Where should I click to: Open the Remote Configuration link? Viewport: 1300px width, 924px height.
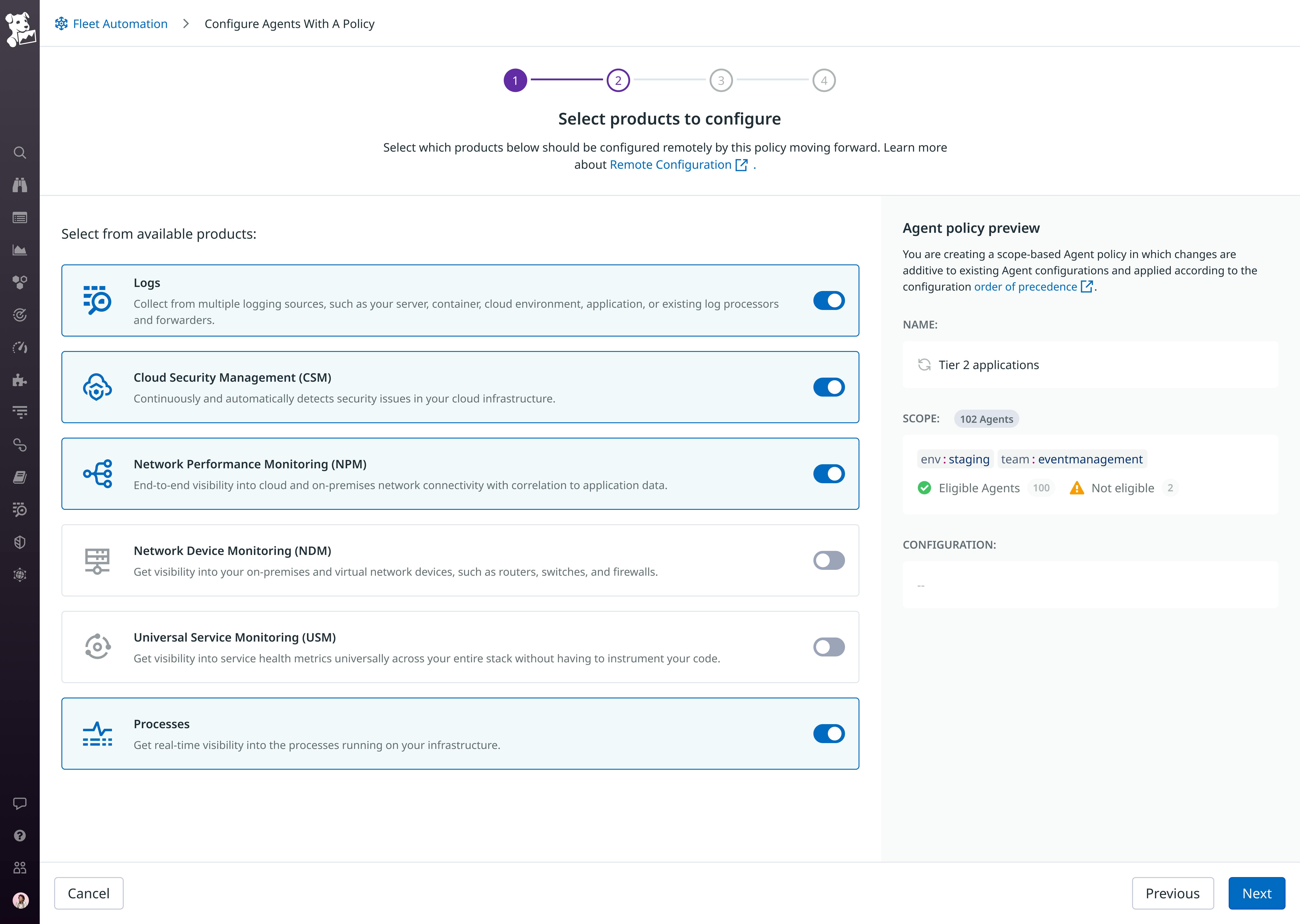pyautogui.click(x=671, y=164)
